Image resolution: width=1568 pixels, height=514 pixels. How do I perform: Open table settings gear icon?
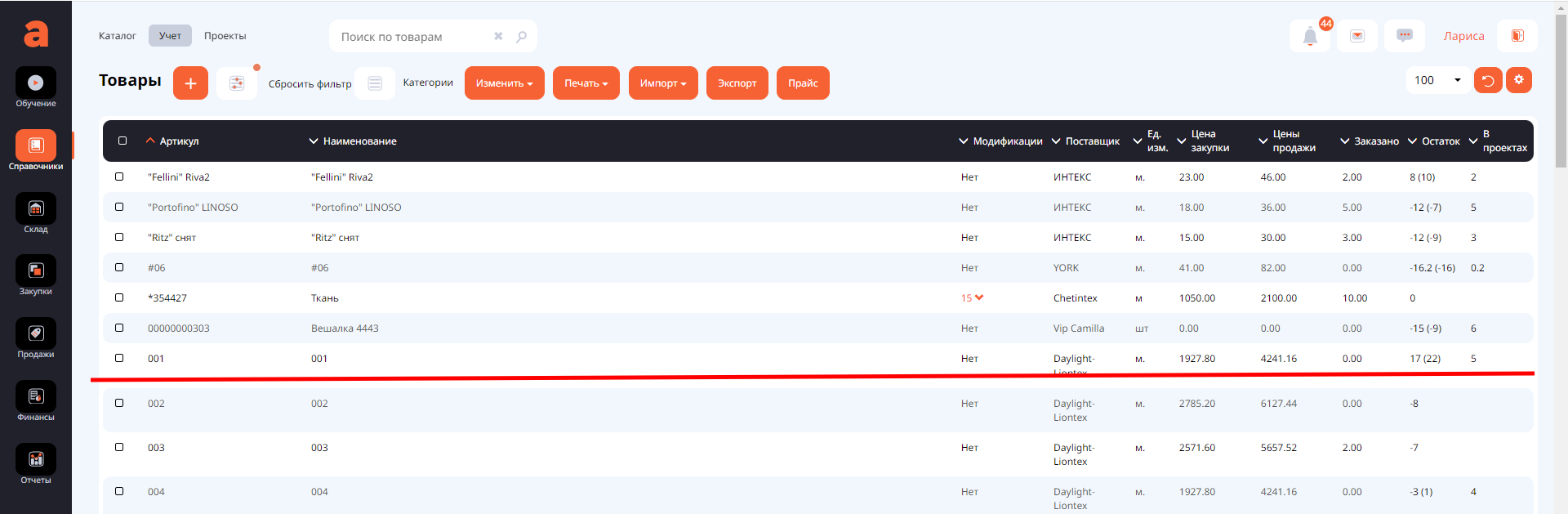coord(1519,80)
